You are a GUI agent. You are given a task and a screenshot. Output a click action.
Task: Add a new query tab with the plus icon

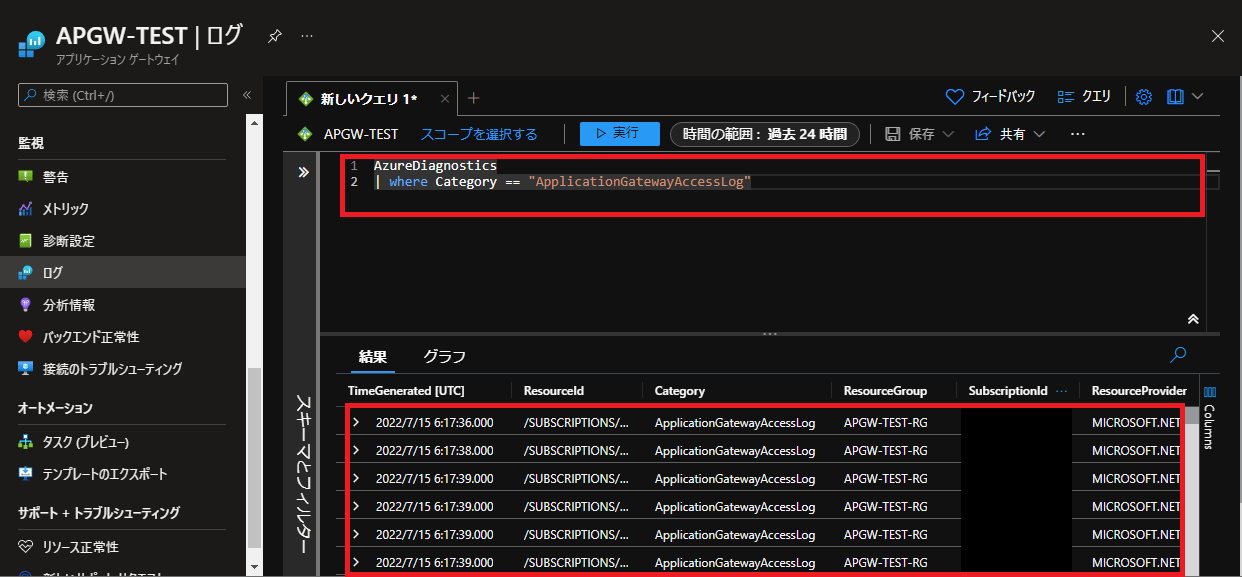pos(474,98)
